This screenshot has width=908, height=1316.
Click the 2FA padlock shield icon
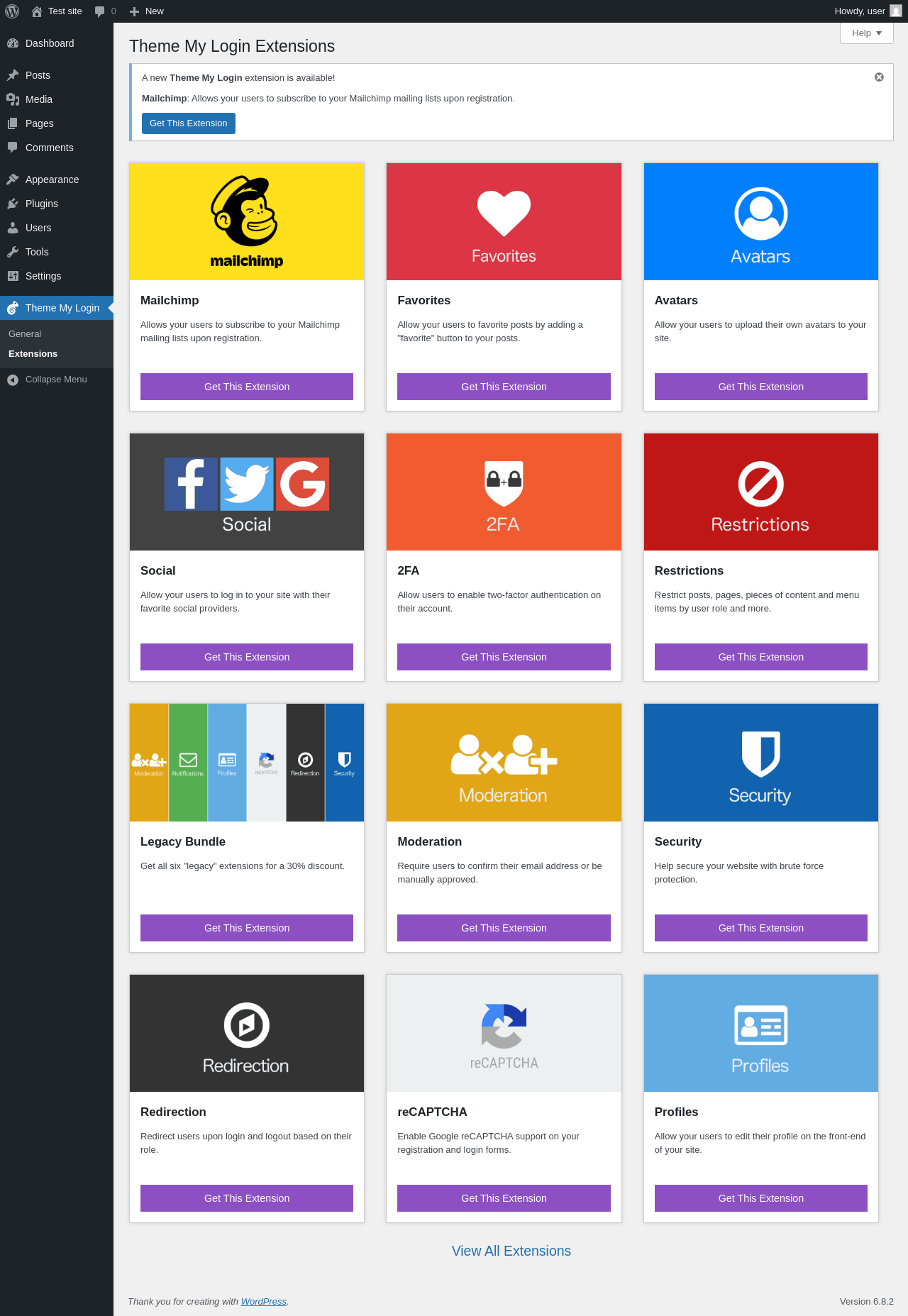[x=504, y=483]
